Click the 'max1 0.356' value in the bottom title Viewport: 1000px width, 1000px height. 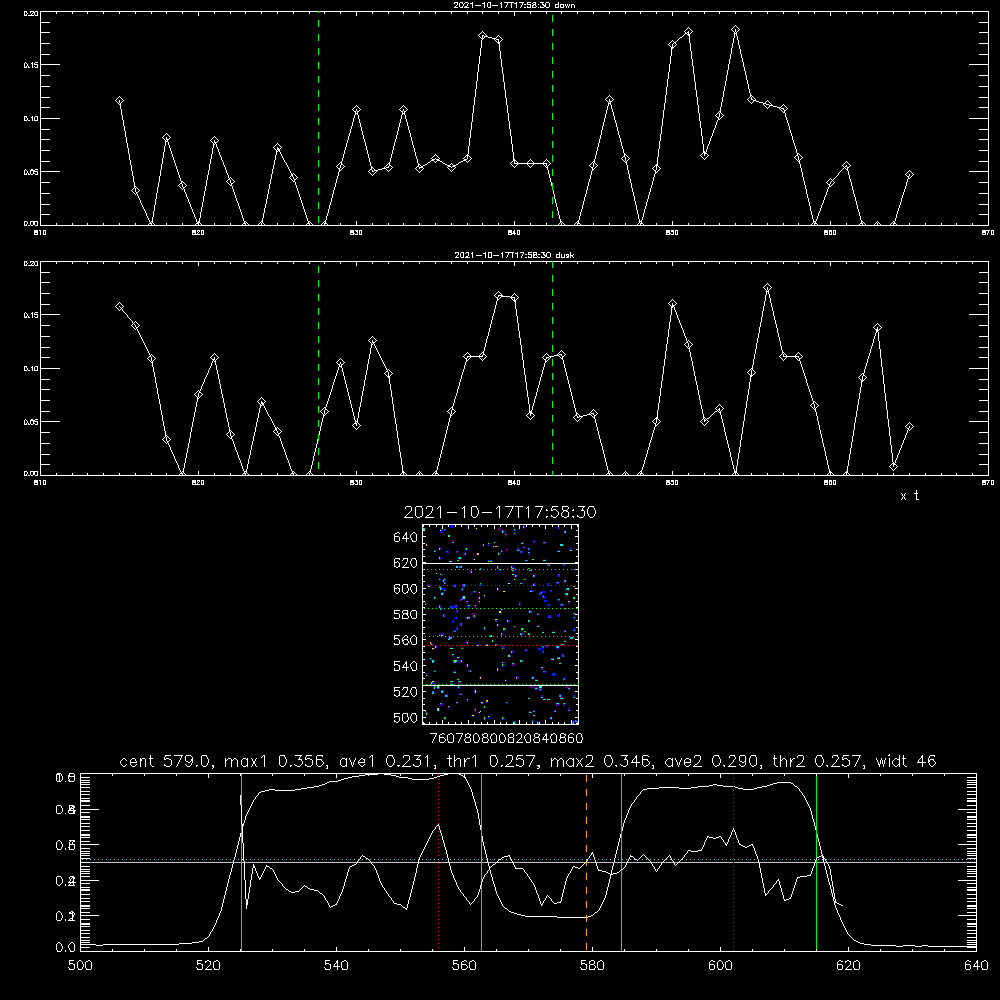276,761
